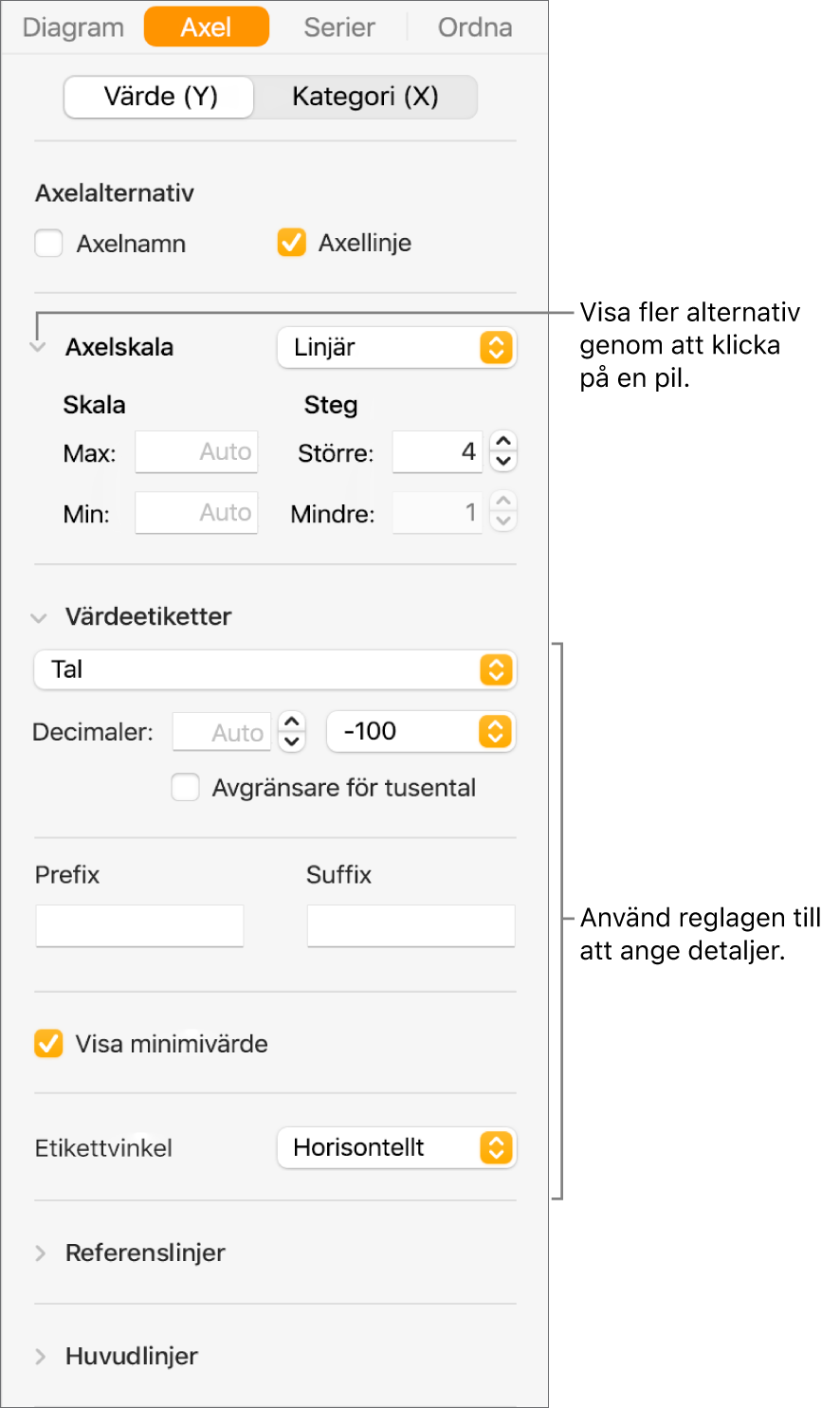The width and height of the screenshot is (840, 1408).
Task: Click the Referenslinjer heading text
Action: point(145,1253)
